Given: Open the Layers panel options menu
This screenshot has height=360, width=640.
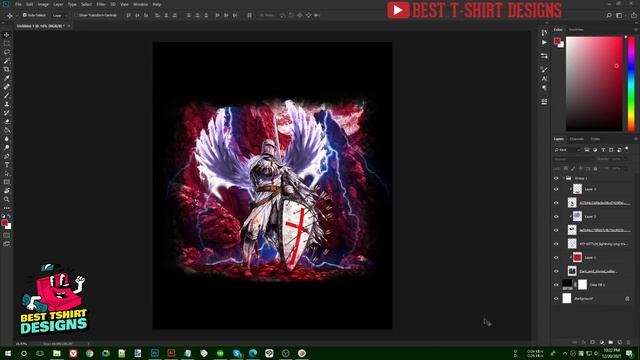Looking at the screenshot, I should [635, 139].
